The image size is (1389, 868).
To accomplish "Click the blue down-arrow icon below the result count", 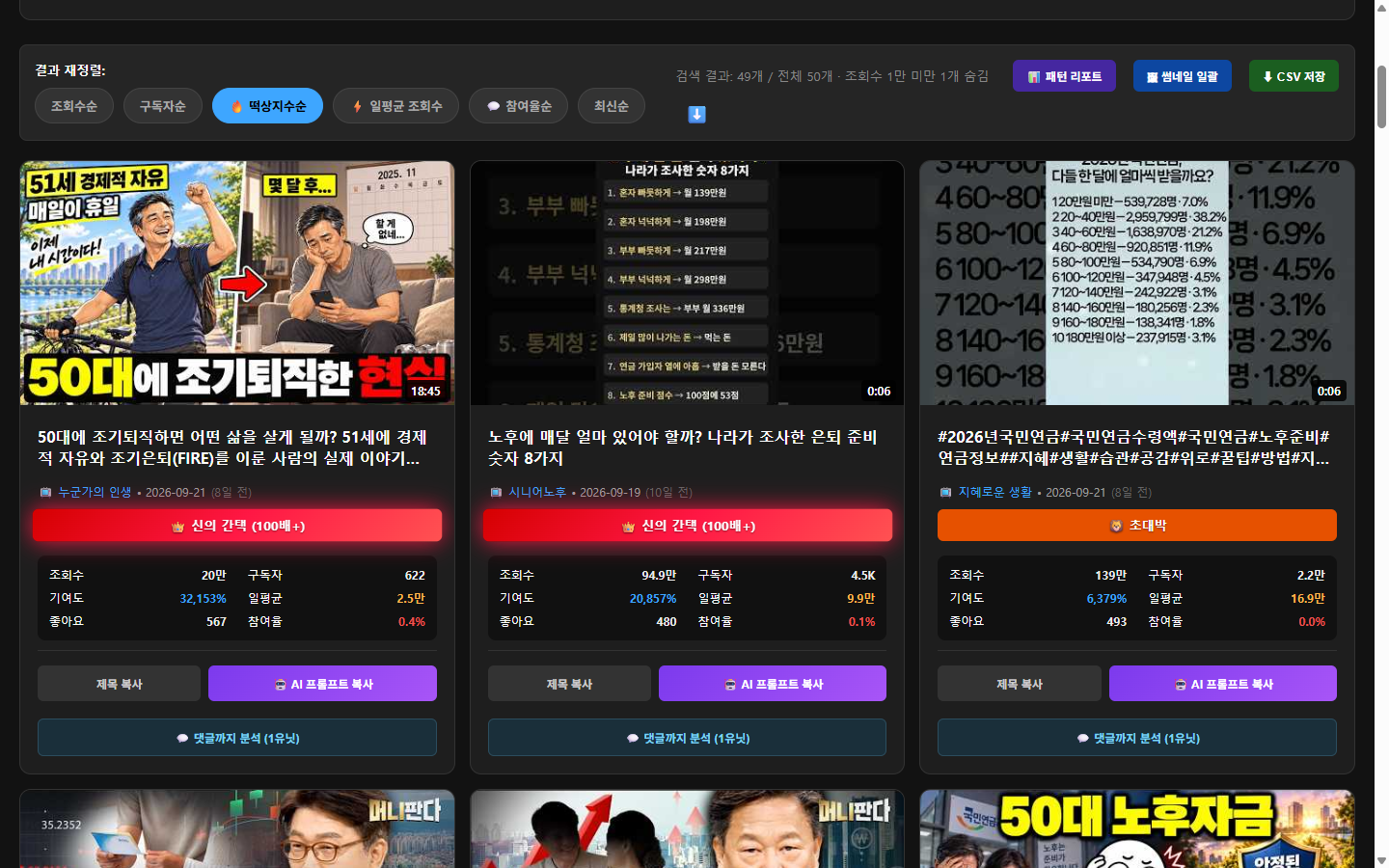I will point(696,115).
